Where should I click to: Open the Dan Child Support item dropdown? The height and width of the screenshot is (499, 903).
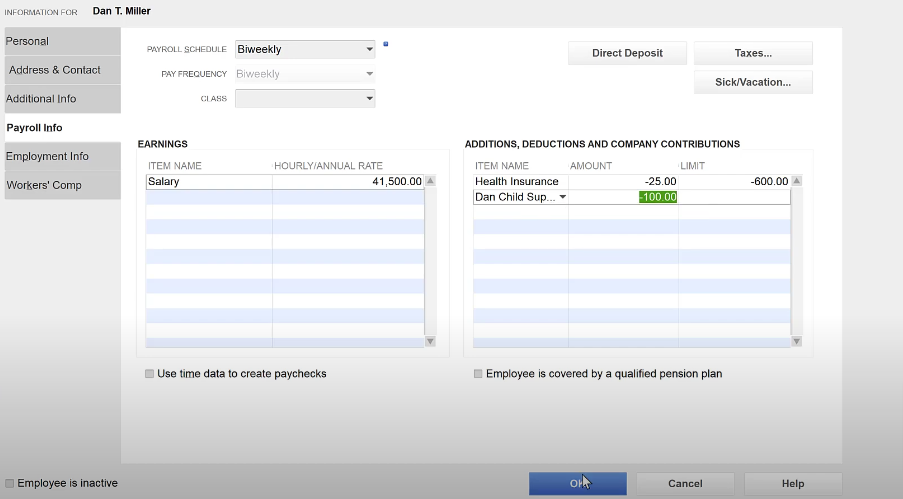(x=562, y=197)
